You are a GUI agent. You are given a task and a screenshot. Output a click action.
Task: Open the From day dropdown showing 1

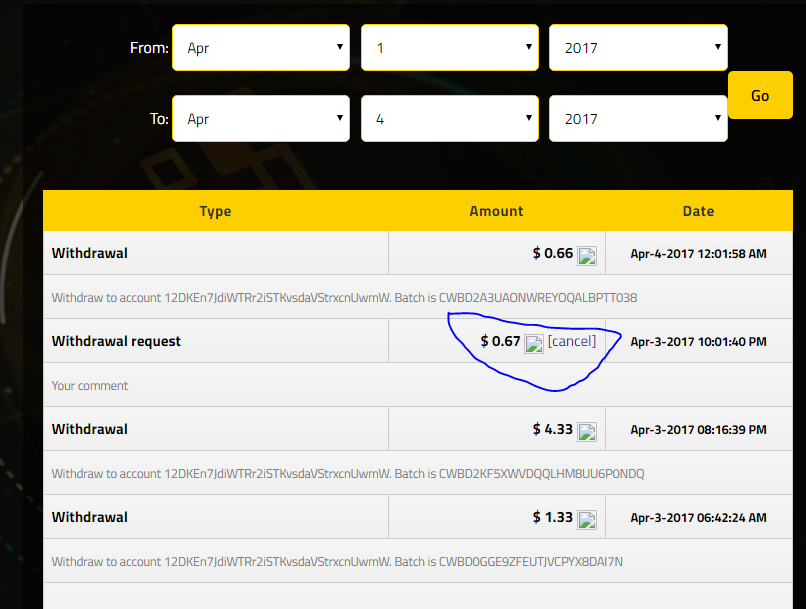[450, 48]
